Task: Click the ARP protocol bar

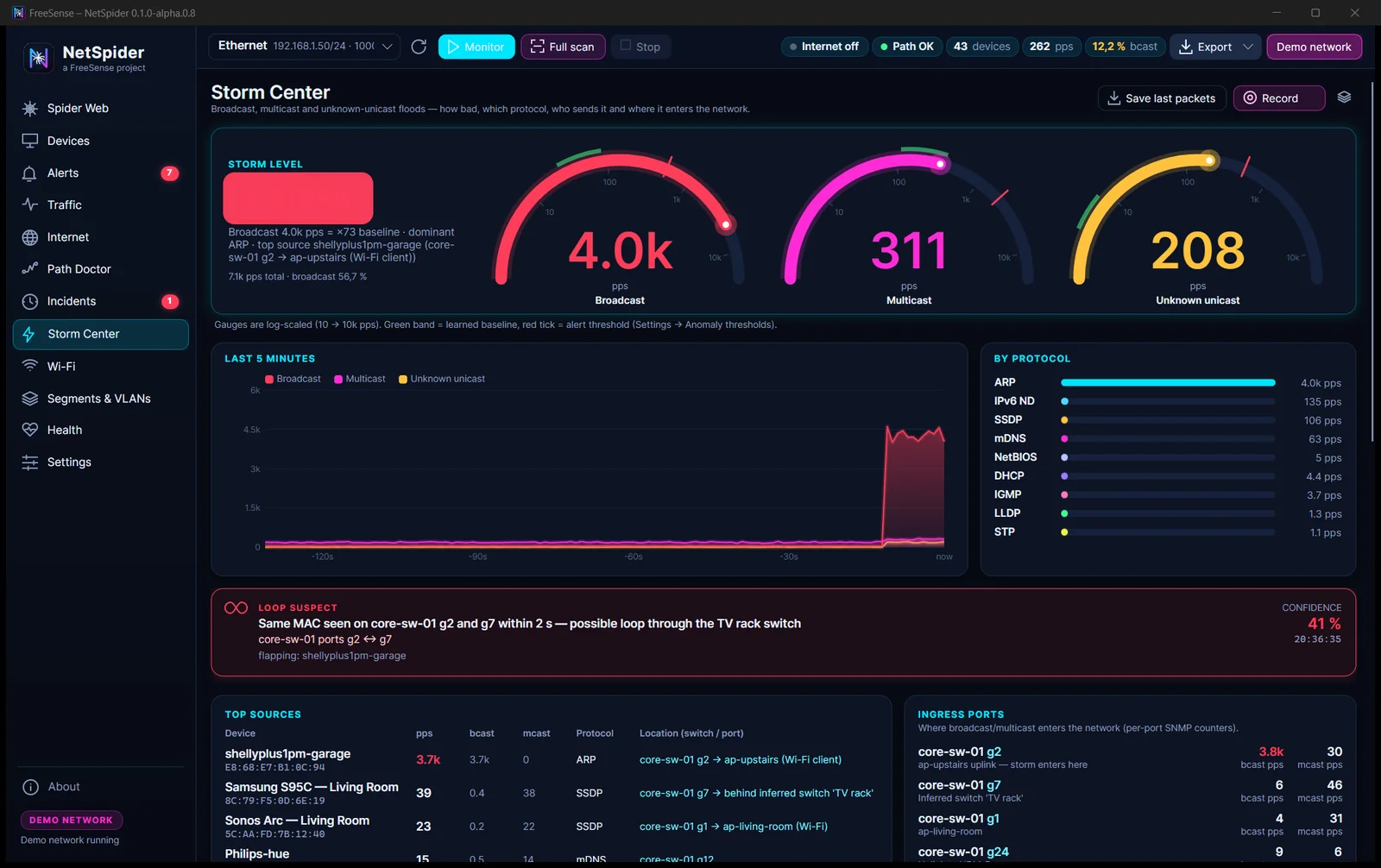Action: (x=1167, y=382)
